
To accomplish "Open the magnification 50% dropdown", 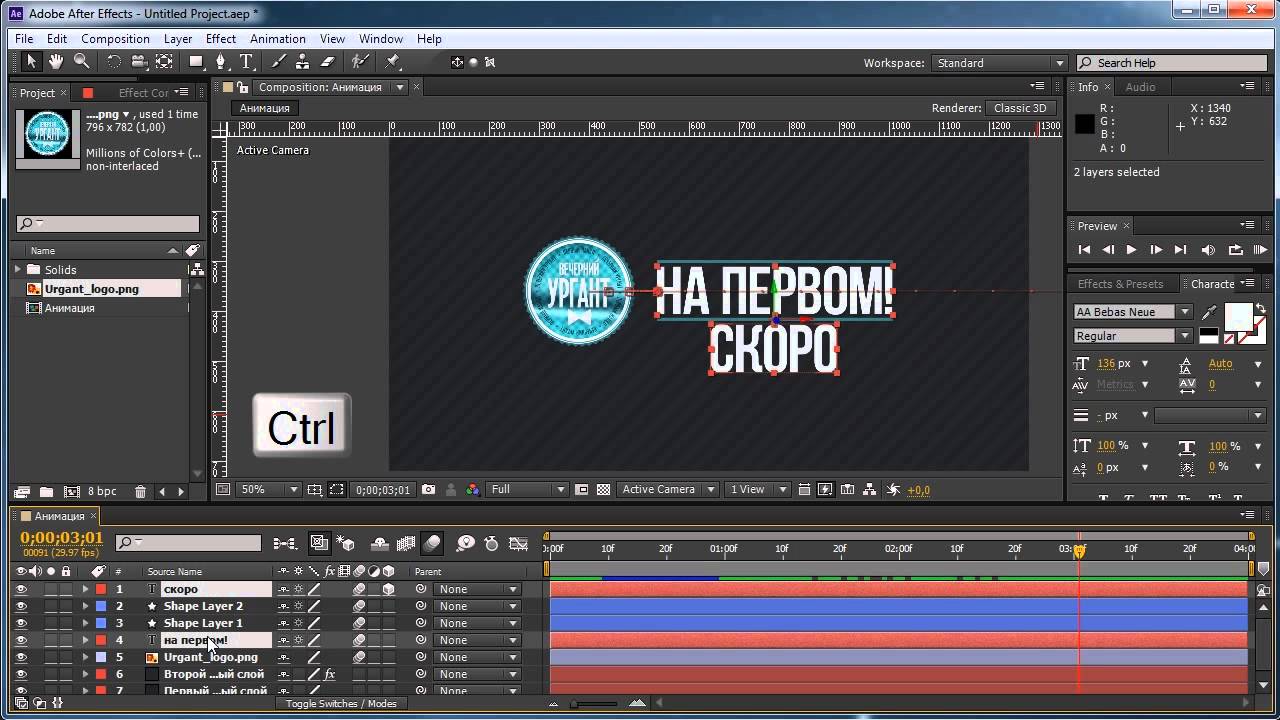I will 268,490.
